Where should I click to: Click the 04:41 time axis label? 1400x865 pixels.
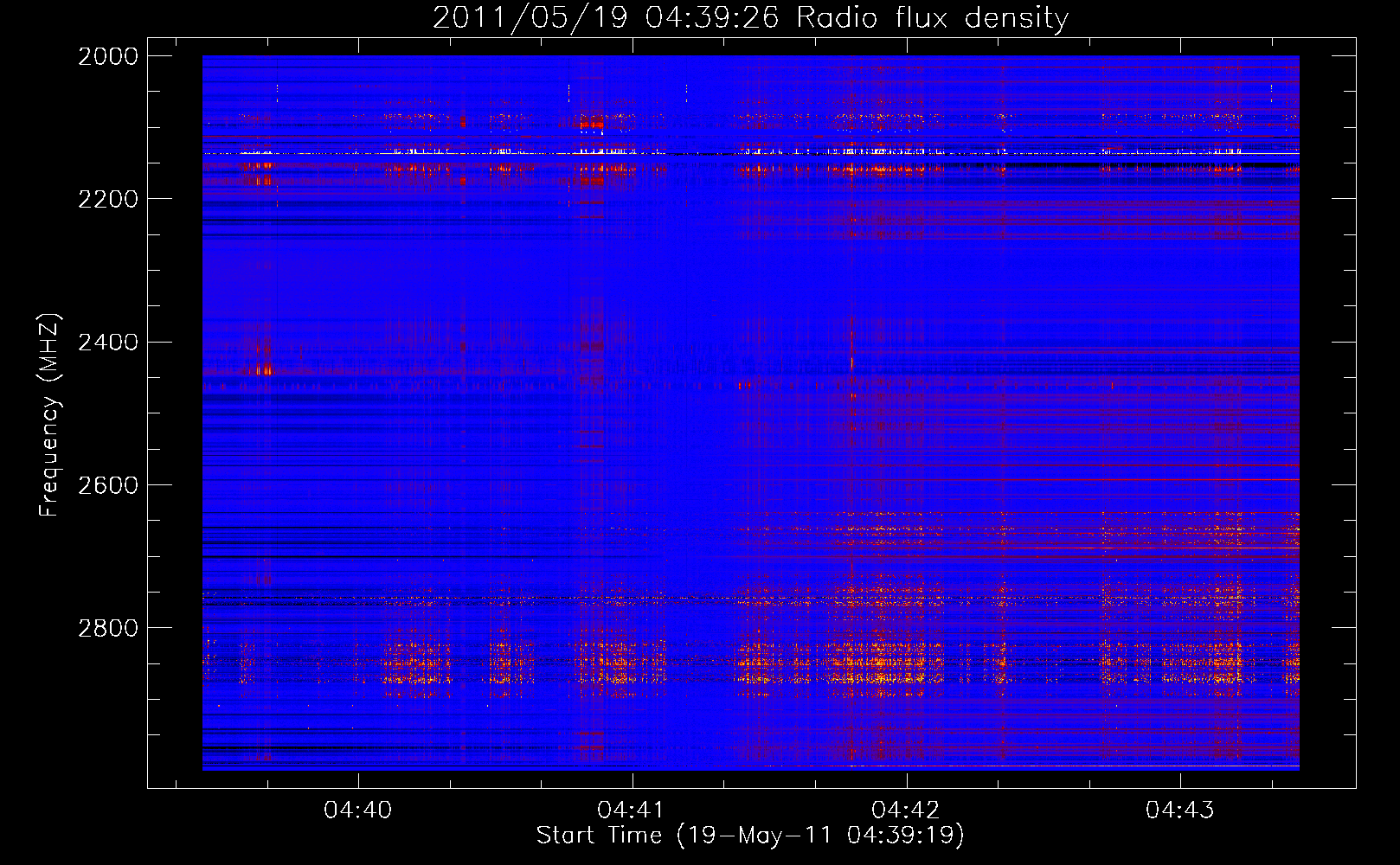[632, 811]
